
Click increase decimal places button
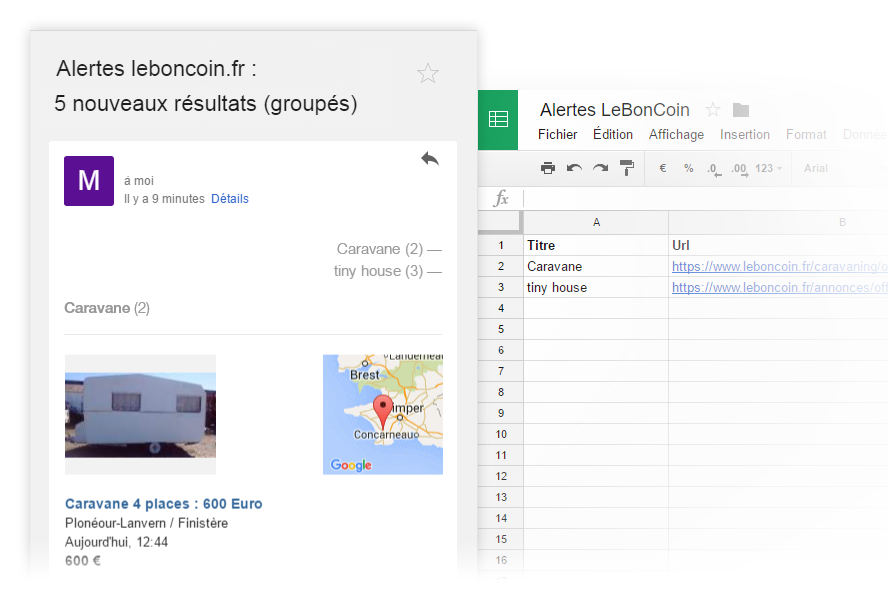[740, 169]
